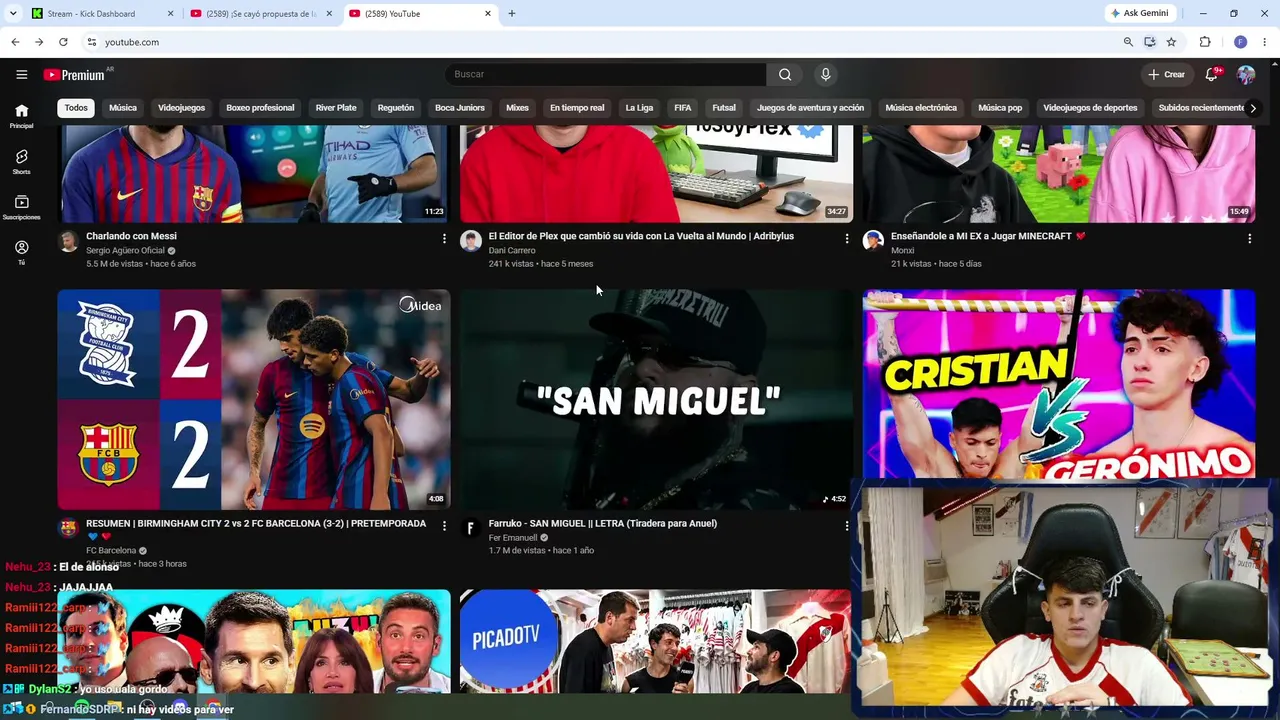Select the Videojuegos filter chip
Screen dimensions: 1280x720
click(181, 108)
